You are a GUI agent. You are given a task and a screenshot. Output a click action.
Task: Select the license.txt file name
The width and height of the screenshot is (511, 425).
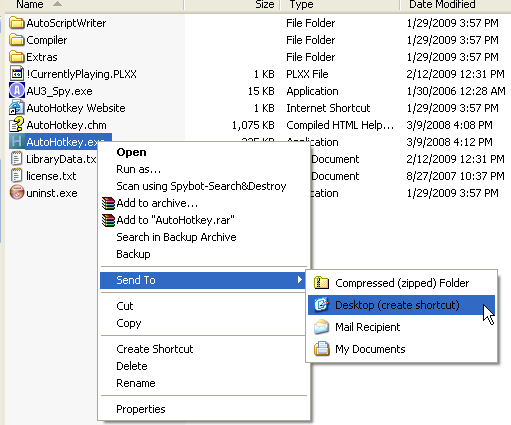(x=51, y=176)
